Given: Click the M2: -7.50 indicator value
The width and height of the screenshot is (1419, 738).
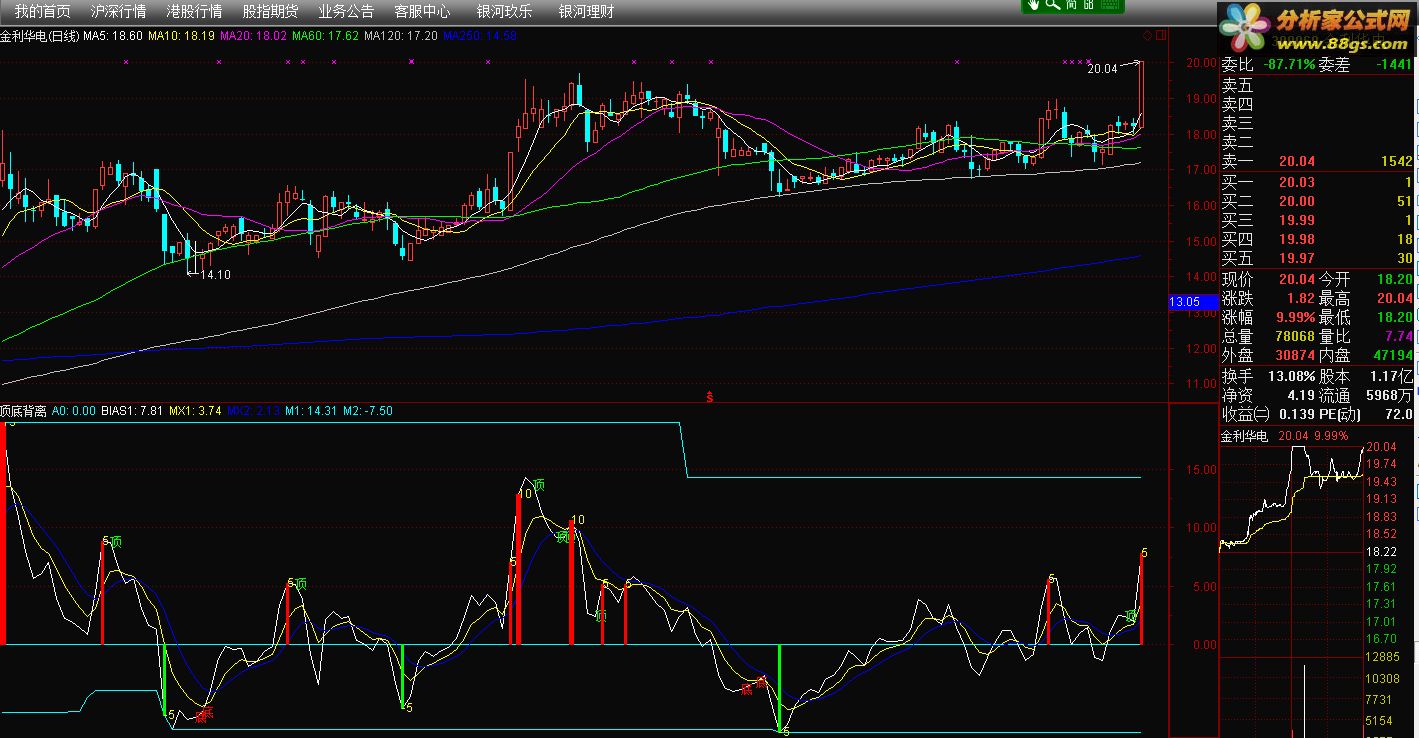Looking at the screenshot, I should 368,411.
